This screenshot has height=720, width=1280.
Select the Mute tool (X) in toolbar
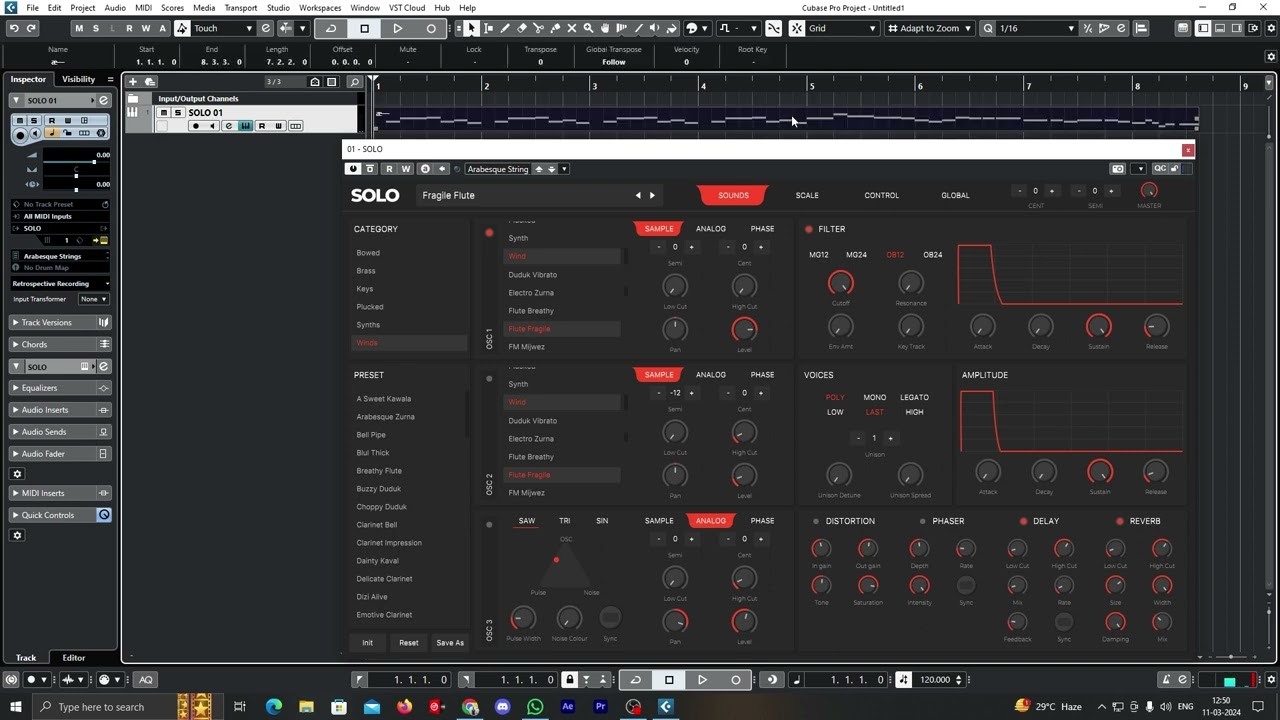coord(572,28)
